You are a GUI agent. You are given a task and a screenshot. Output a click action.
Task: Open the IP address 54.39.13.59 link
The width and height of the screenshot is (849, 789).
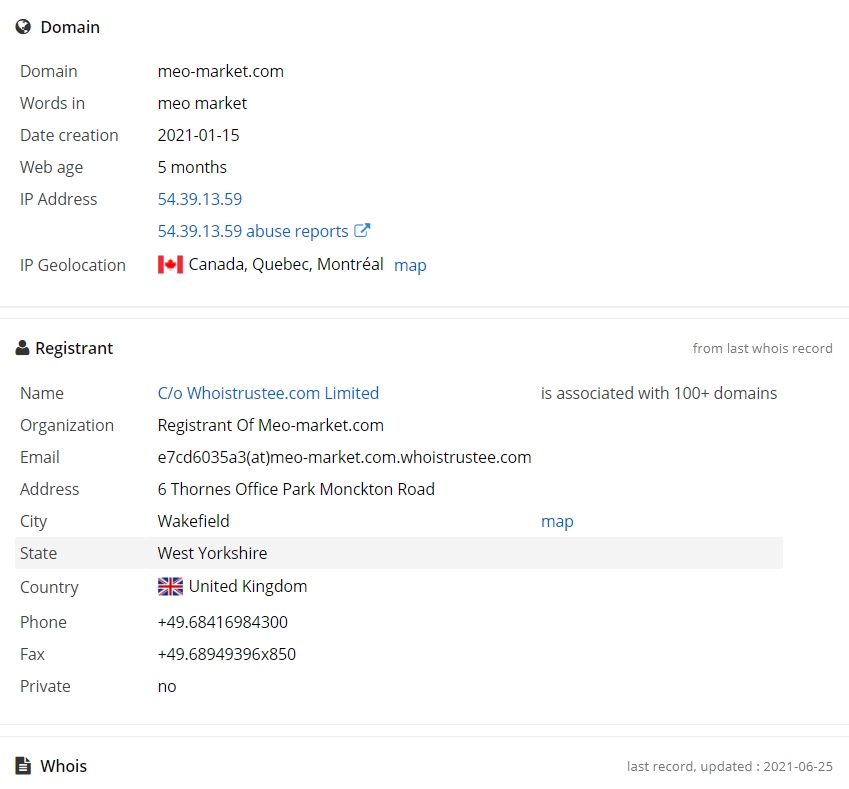click(x=200, y=199)
